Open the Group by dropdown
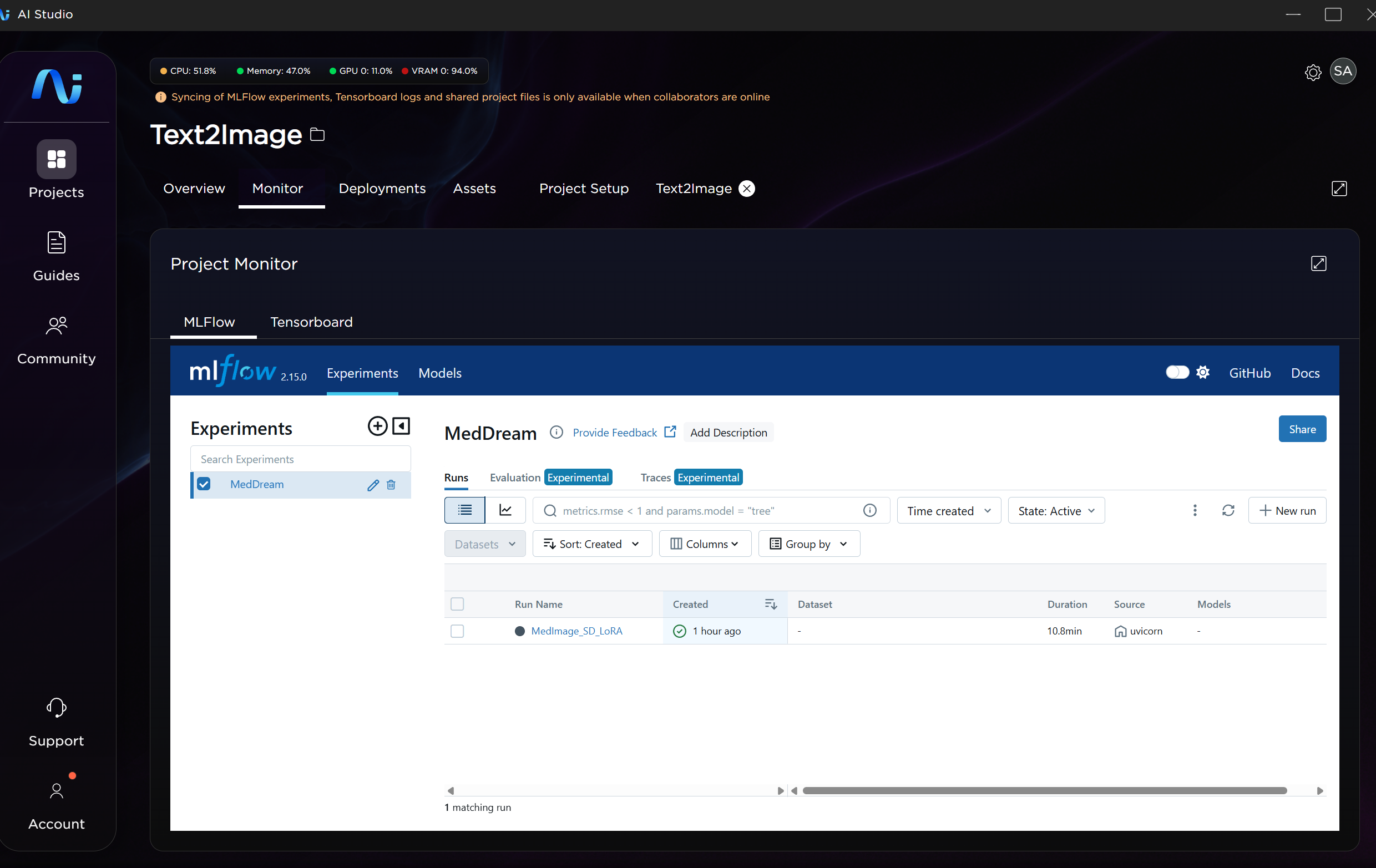 (808, 544)
